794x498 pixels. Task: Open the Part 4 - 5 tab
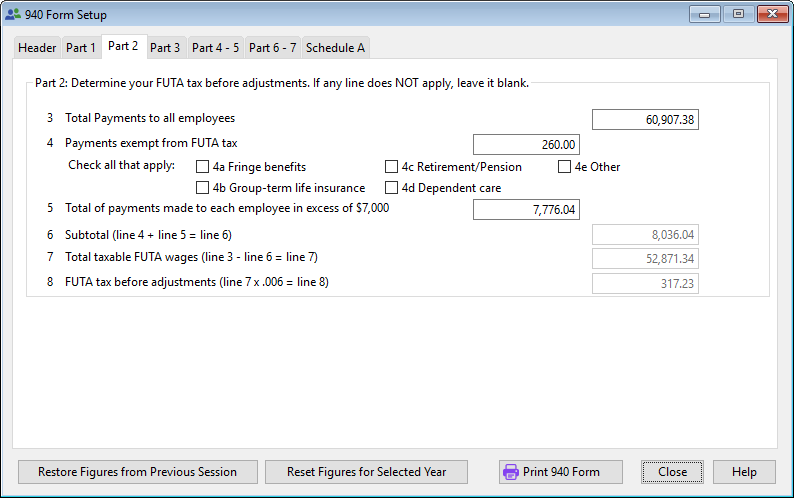click(215, 48)
